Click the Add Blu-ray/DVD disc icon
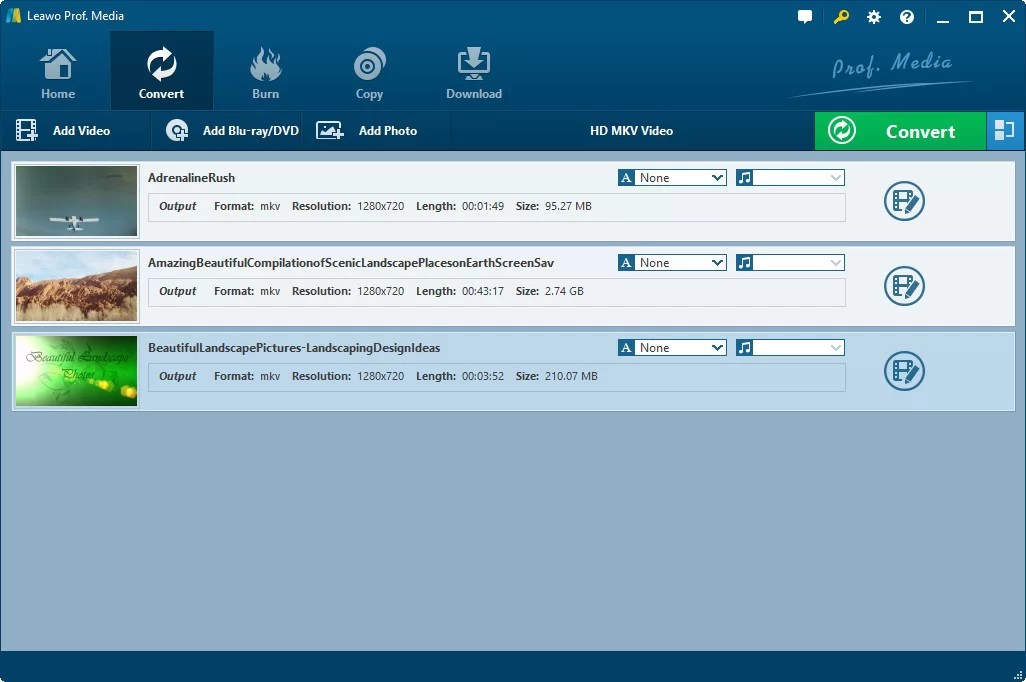 coord(177,130)
